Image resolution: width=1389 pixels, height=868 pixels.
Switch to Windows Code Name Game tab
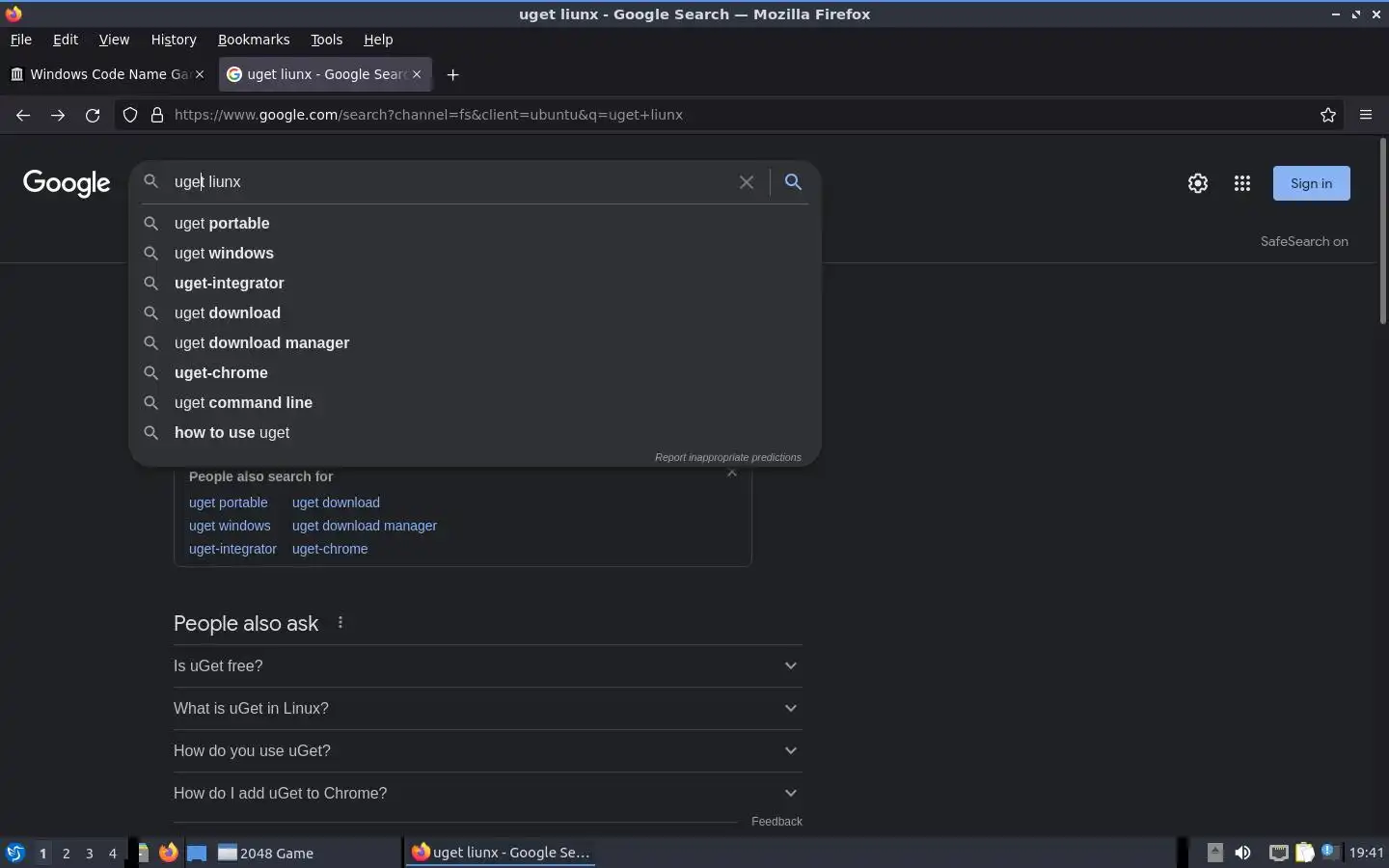108,74
